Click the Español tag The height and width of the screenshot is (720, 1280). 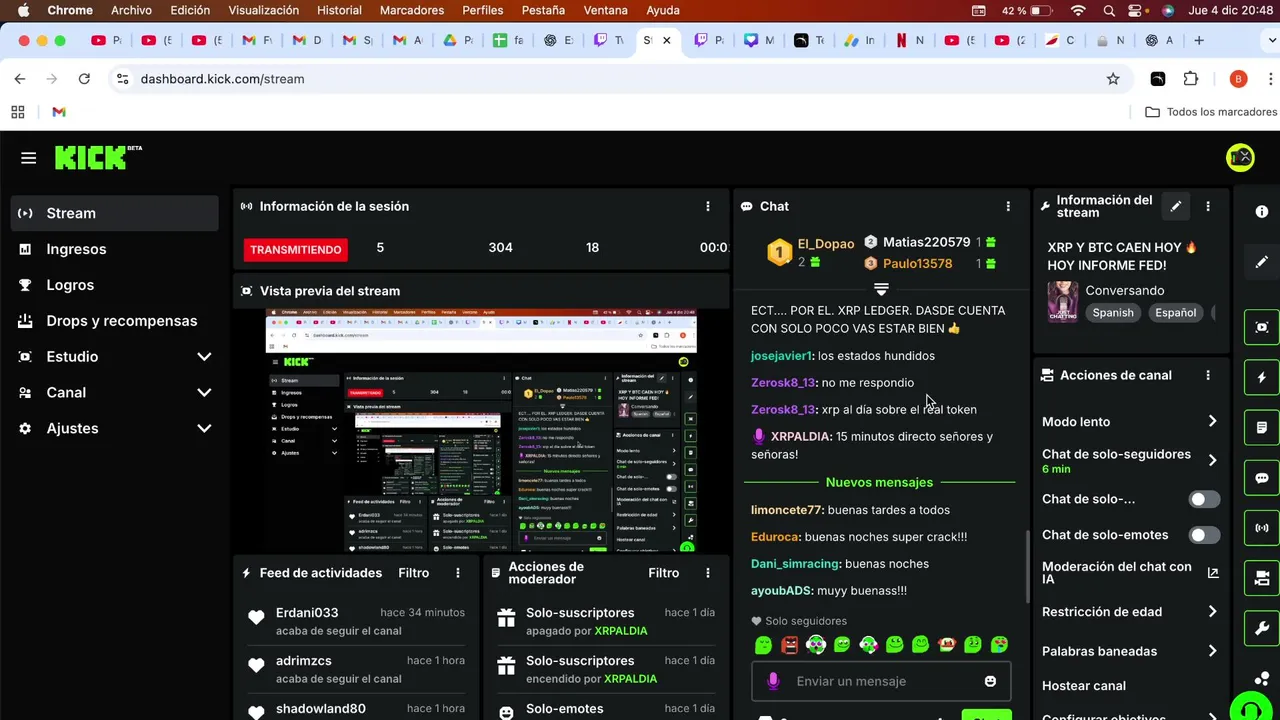[1176, 313]
